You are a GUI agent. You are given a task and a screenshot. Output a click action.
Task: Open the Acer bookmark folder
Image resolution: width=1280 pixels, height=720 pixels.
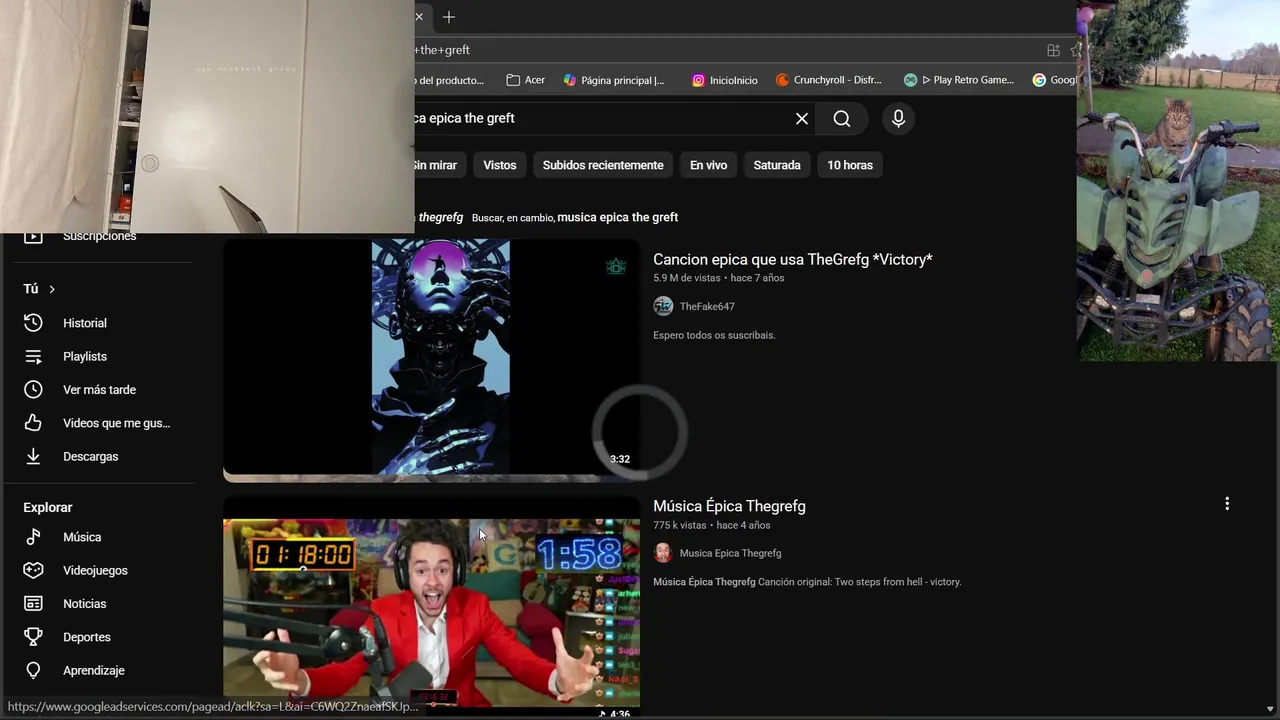(x=525, y=80)
